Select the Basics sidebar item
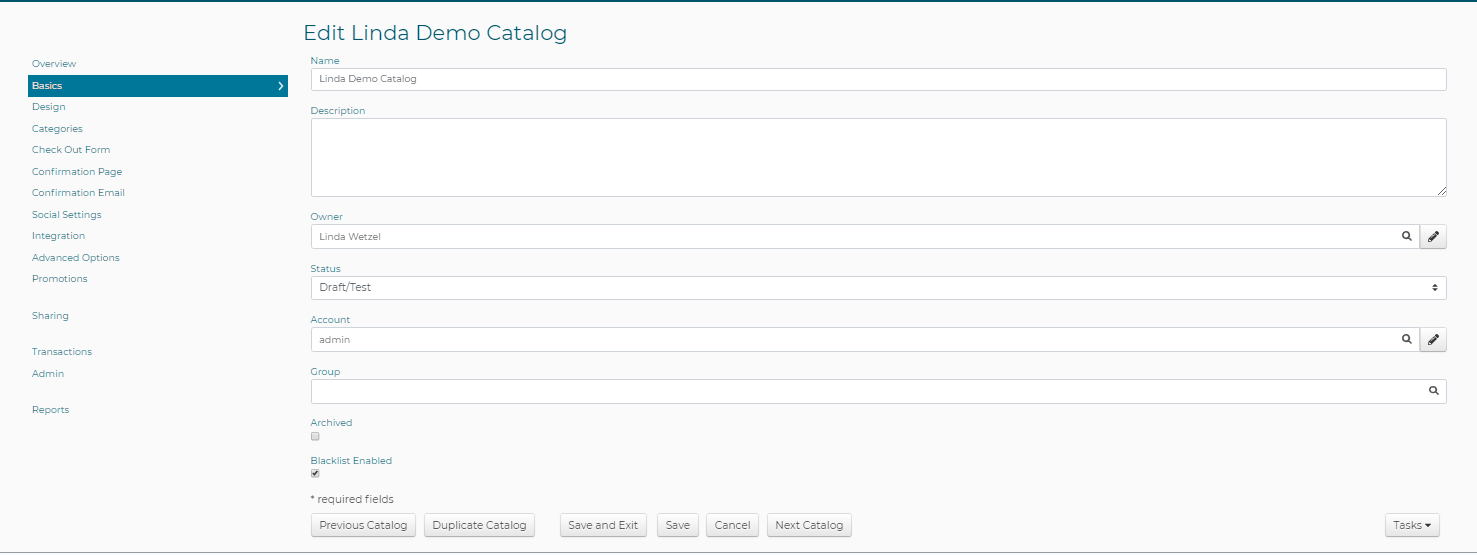 [x=158, y=86]
